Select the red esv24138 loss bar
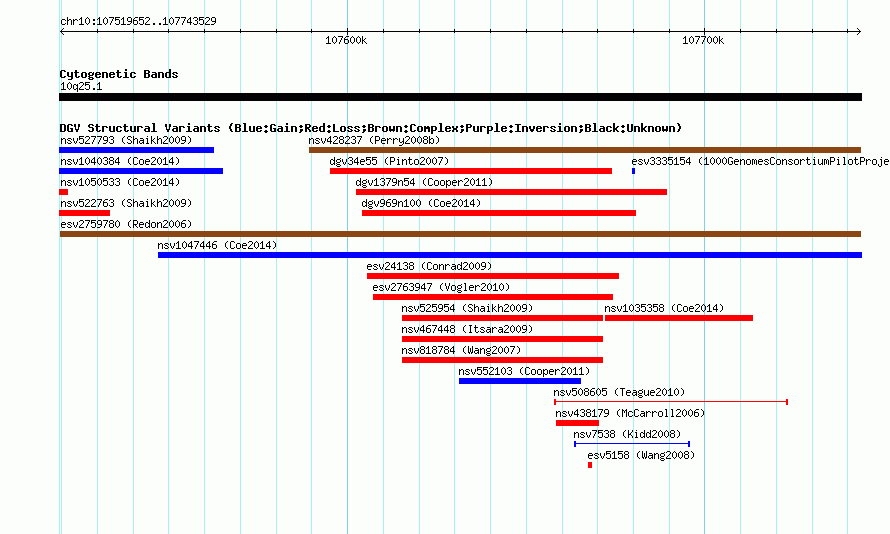The height and width of the screenshot is (534, 890). pos(493,276)
